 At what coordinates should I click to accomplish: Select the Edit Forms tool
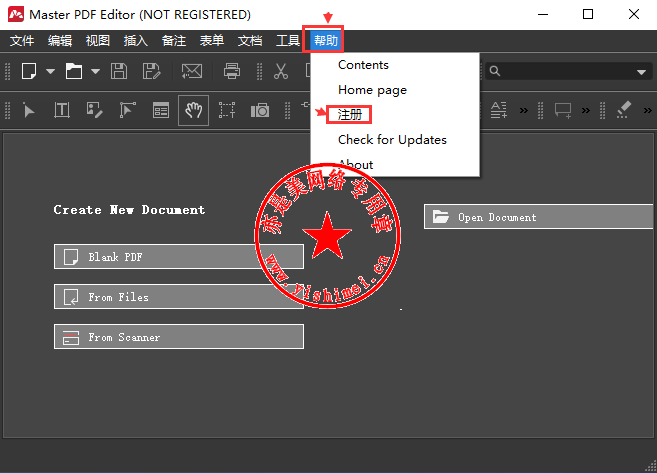click(x=161, y=111)
